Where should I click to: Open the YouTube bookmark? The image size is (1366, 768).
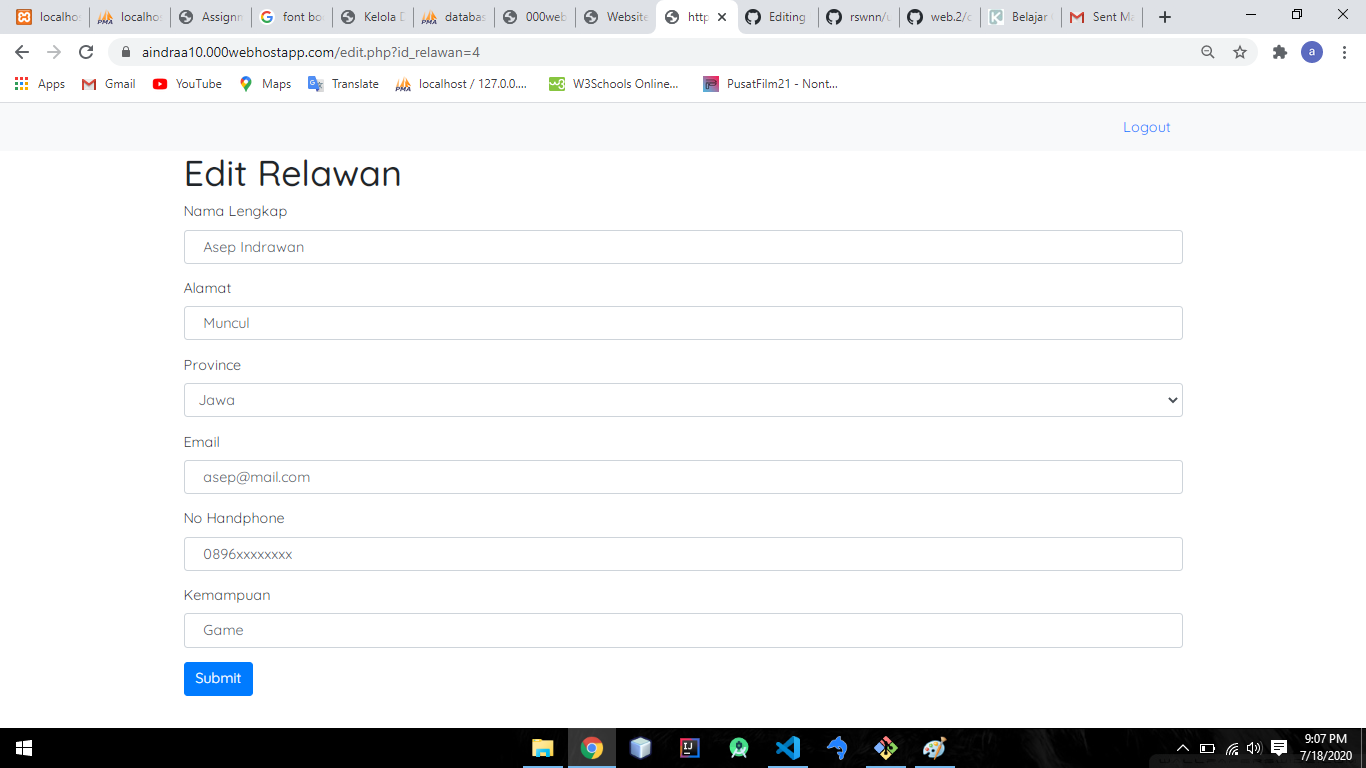[187, 84]
